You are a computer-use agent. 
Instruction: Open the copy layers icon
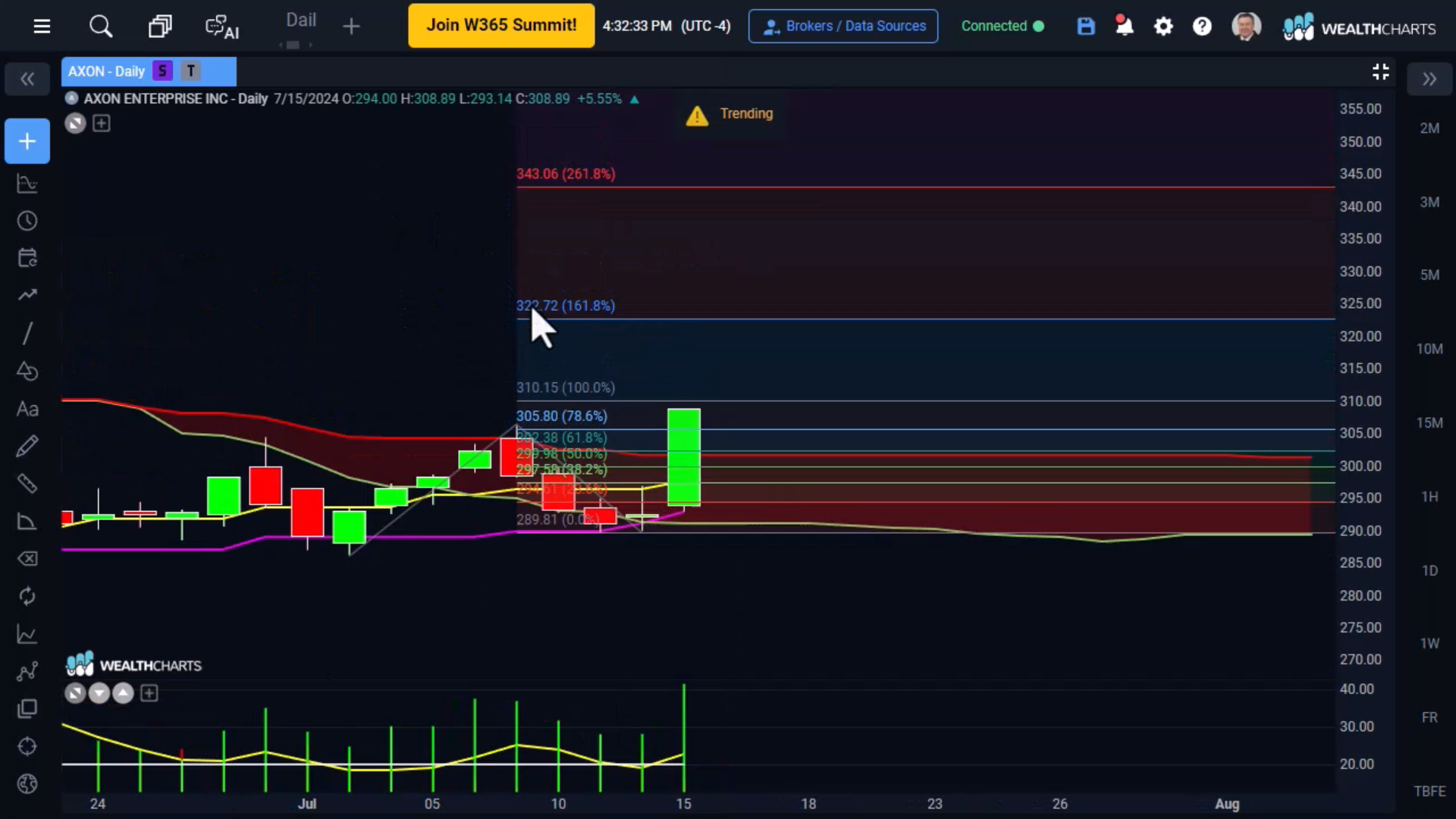coord(27,709)
